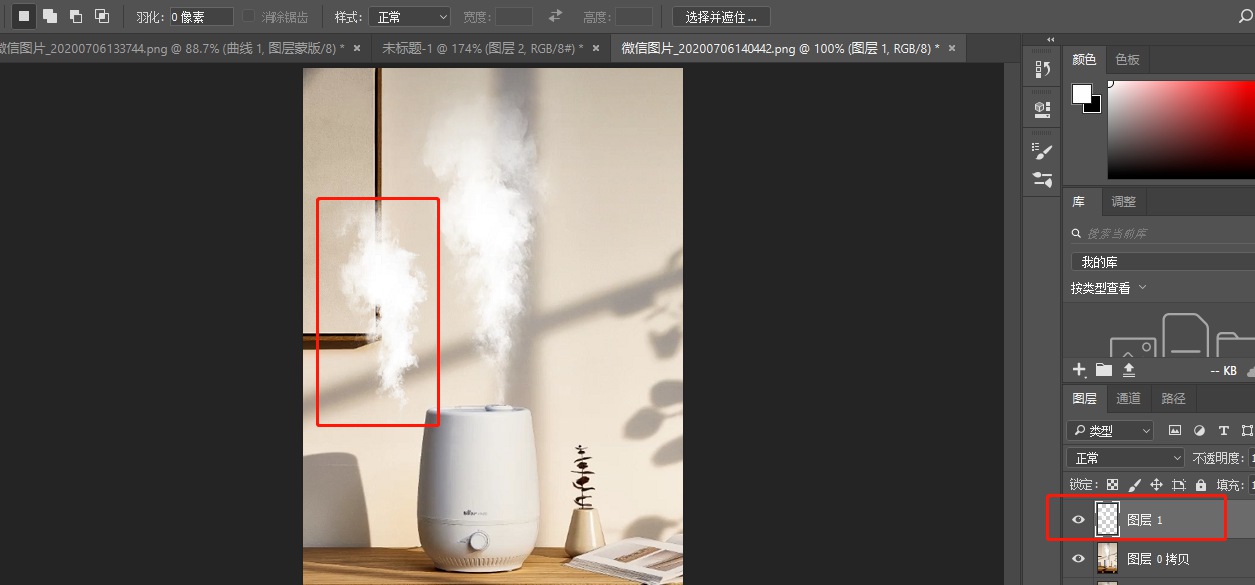Click the lock-all padlock icon
The image size is (1255, 585).
1201,484
